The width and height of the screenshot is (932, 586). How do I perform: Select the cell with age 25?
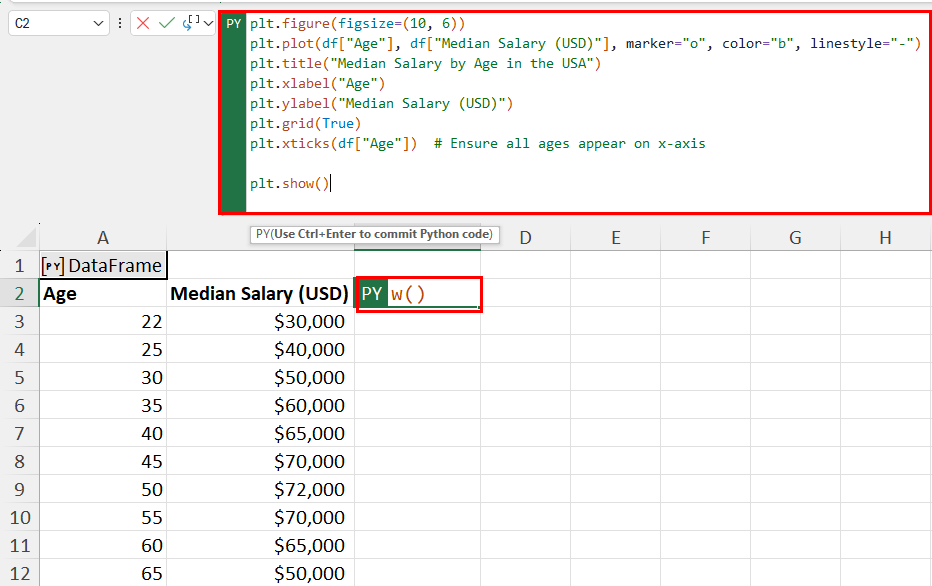(103, 349)
